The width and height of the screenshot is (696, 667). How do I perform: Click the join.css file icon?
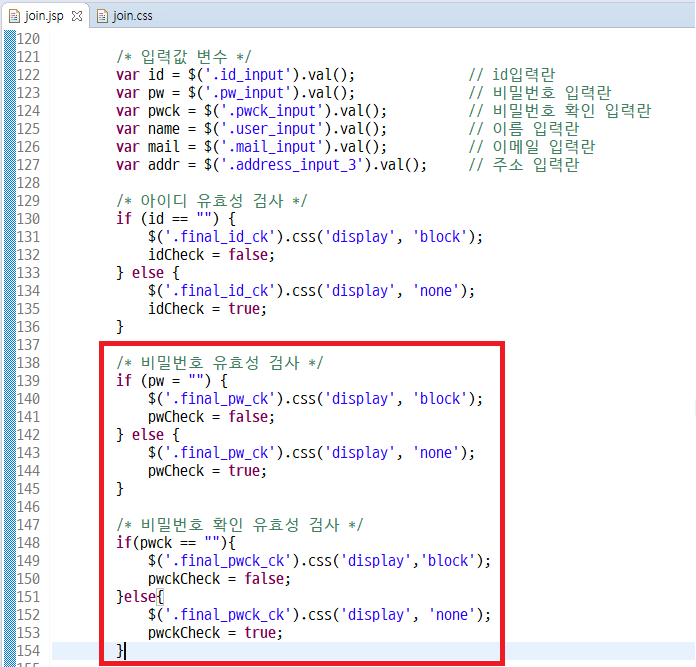(x=102, y=16)
